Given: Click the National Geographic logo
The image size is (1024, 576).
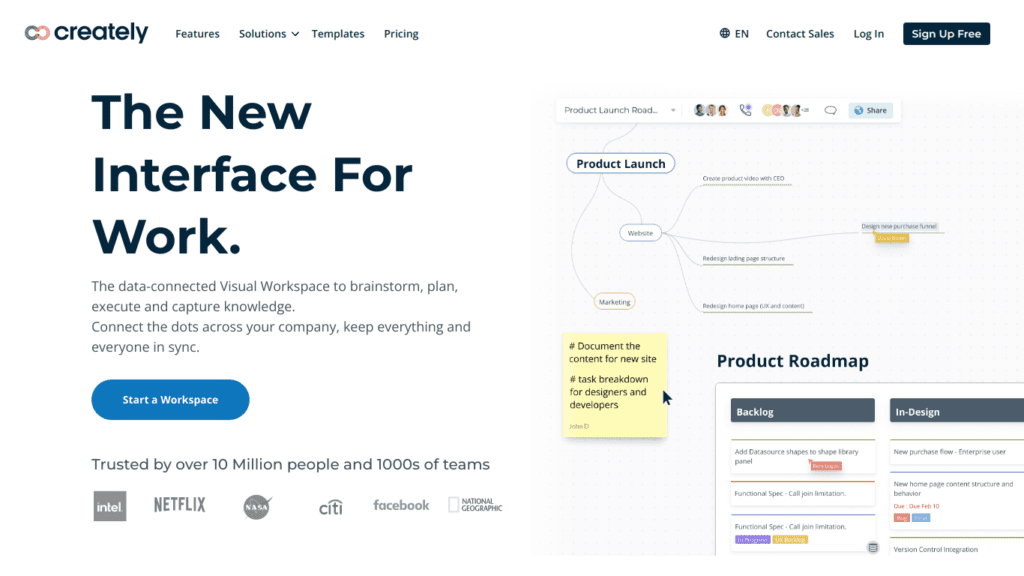Looking at the screenshot, I should (475, 506).
